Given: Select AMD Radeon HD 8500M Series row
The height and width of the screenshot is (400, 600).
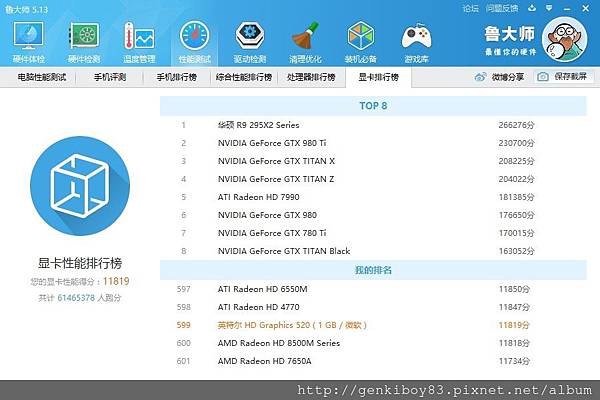Looking at the screenshot, I should coord(373,343).
